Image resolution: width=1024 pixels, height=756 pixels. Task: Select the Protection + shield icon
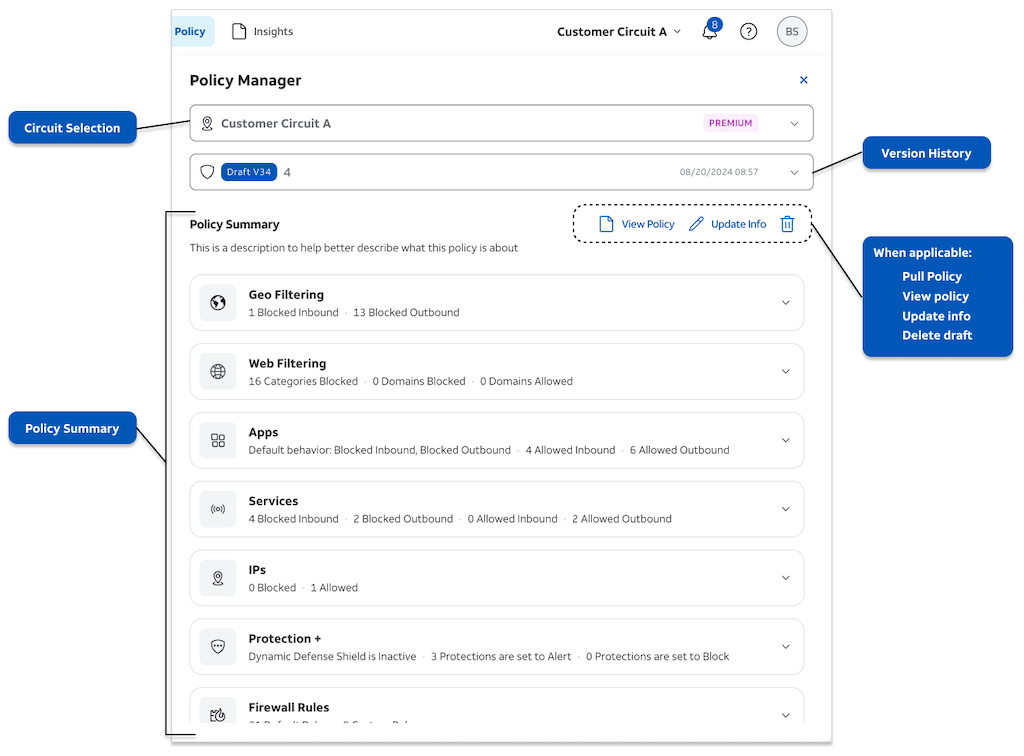(218, 646)
